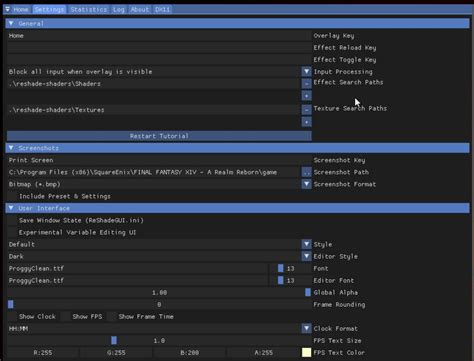474x361 pixels.
Task: Toggle the Show FPS checkbox
Action: pyautogui.click(x=66, y=316)
